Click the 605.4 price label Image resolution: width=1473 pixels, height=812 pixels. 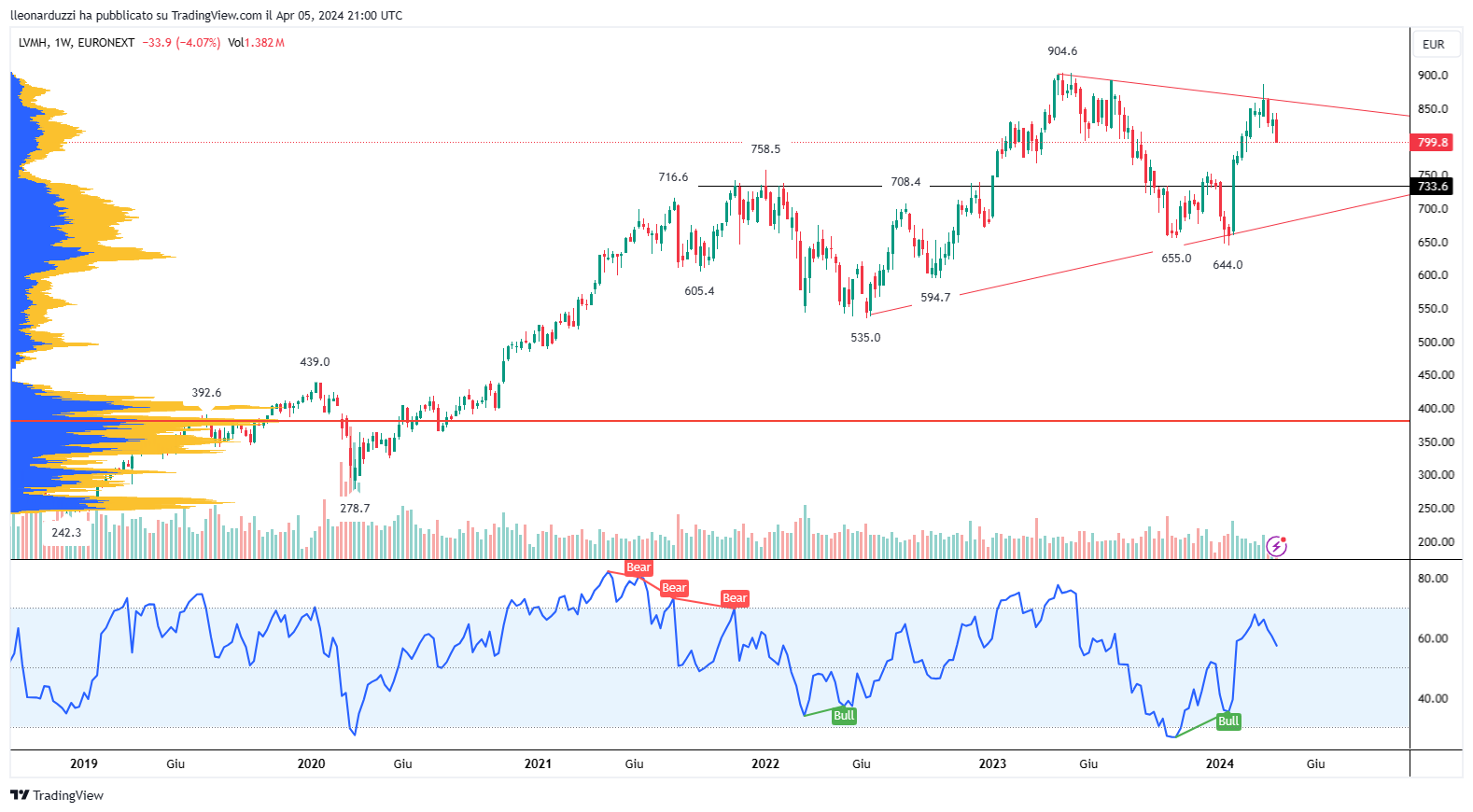(x=699, y=291)
